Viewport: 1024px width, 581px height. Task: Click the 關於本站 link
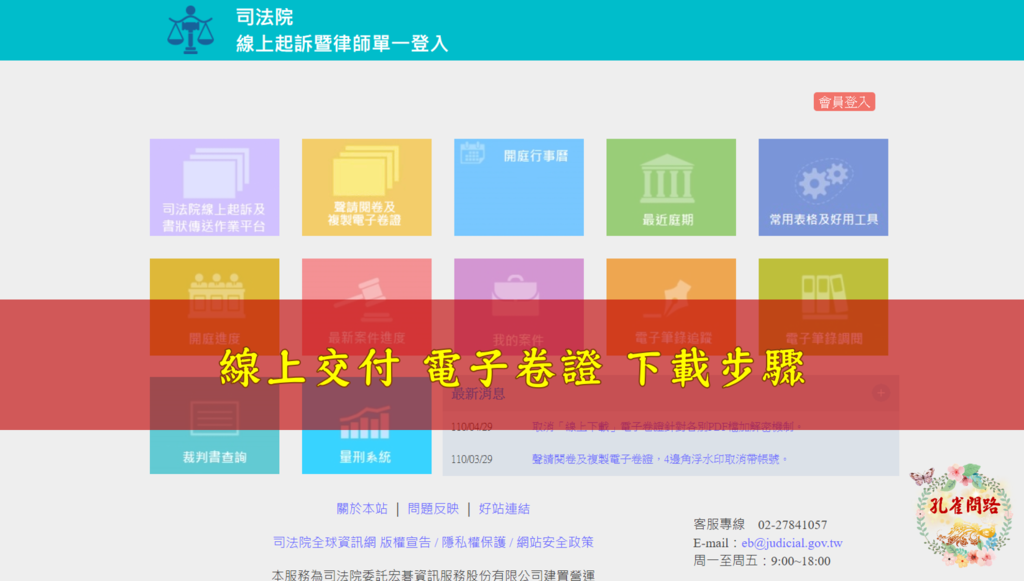tap(362, 509)
